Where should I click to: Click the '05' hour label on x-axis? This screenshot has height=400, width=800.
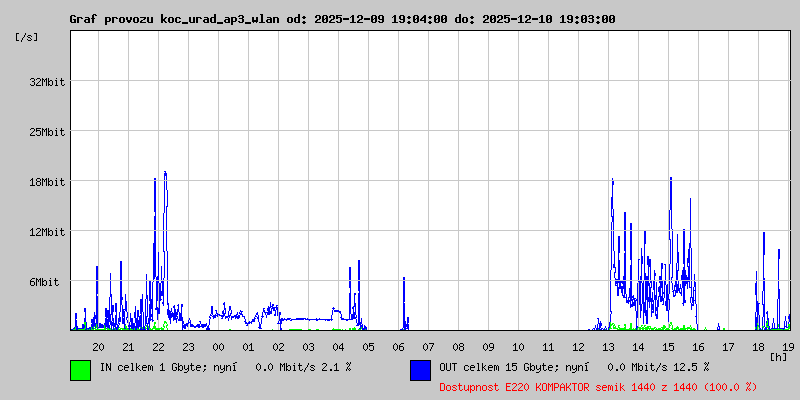pyautogui.click(x=368, y=347)
